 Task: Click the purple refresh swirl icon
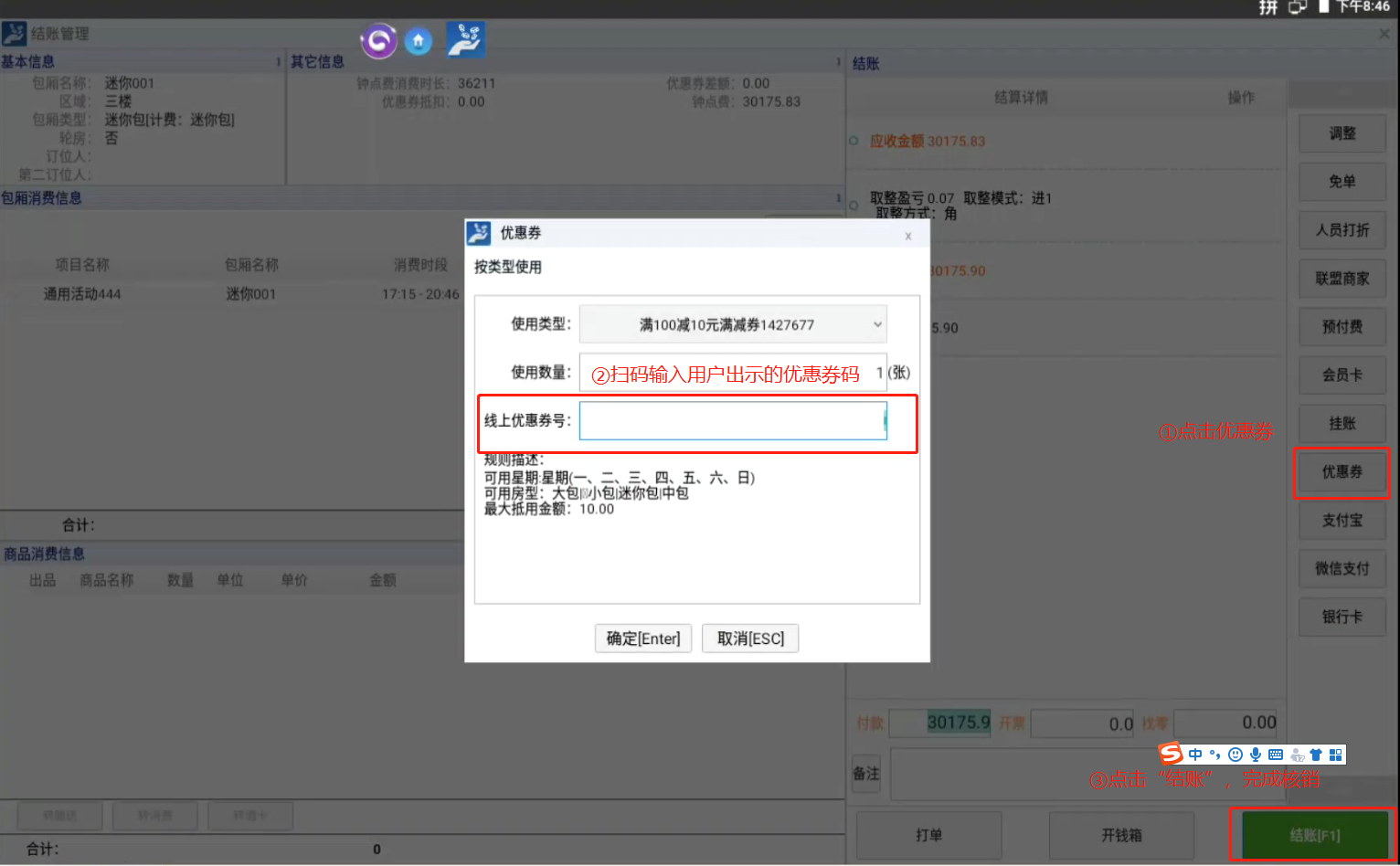[x=379, y=41]
